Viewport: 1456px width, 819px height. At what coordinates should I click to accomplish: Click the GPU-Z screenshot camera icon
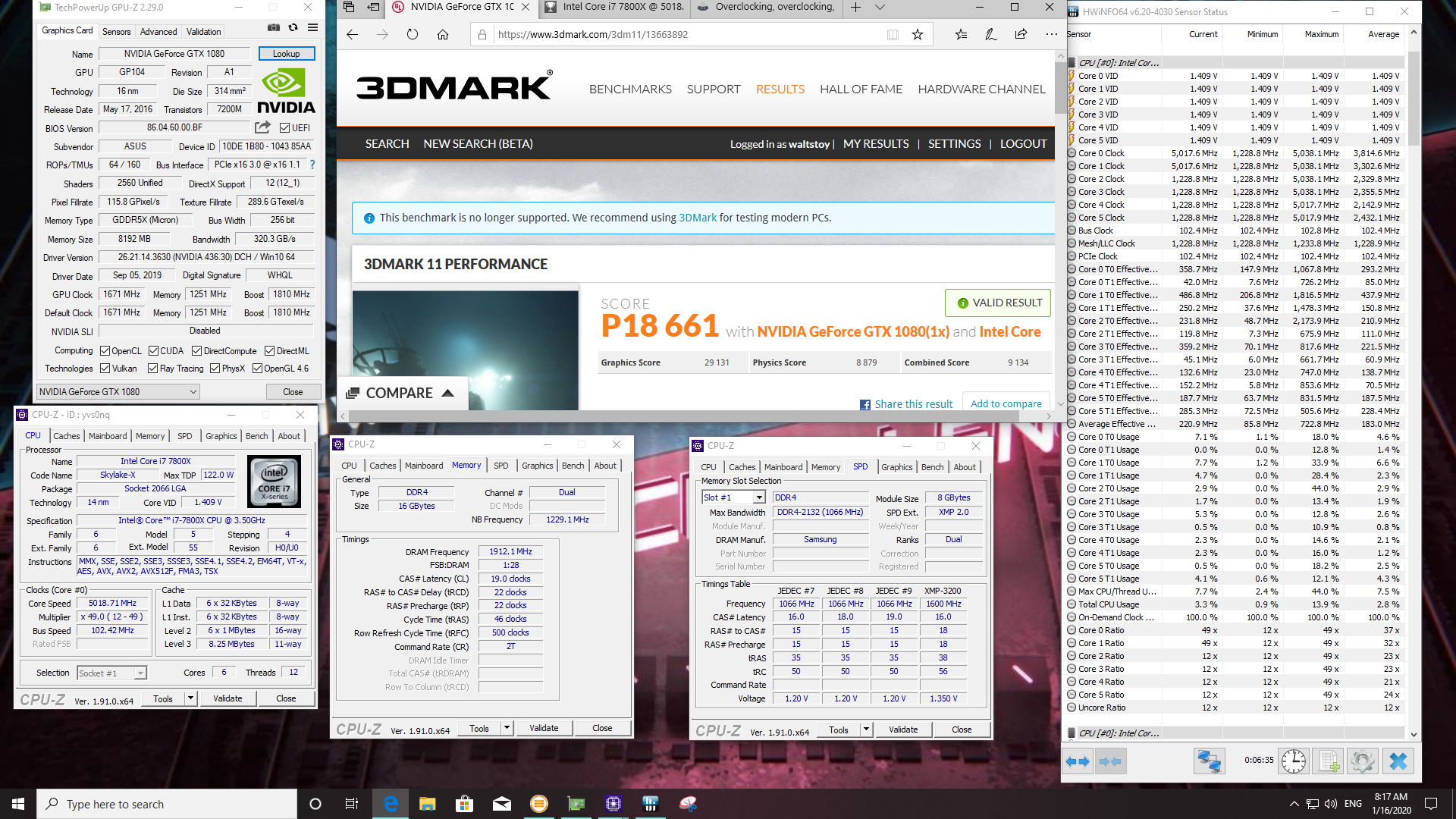tap(274, 28)
